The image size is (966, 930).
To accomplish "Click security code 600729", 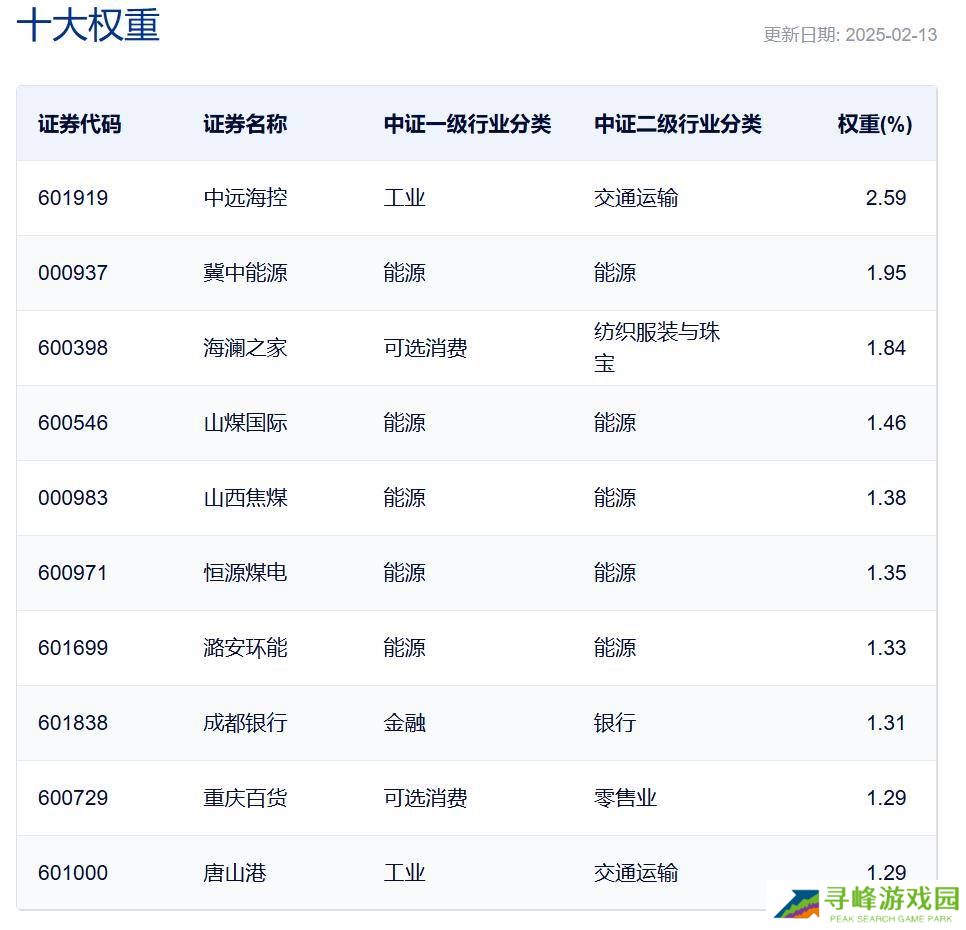I will coord(73,799).
